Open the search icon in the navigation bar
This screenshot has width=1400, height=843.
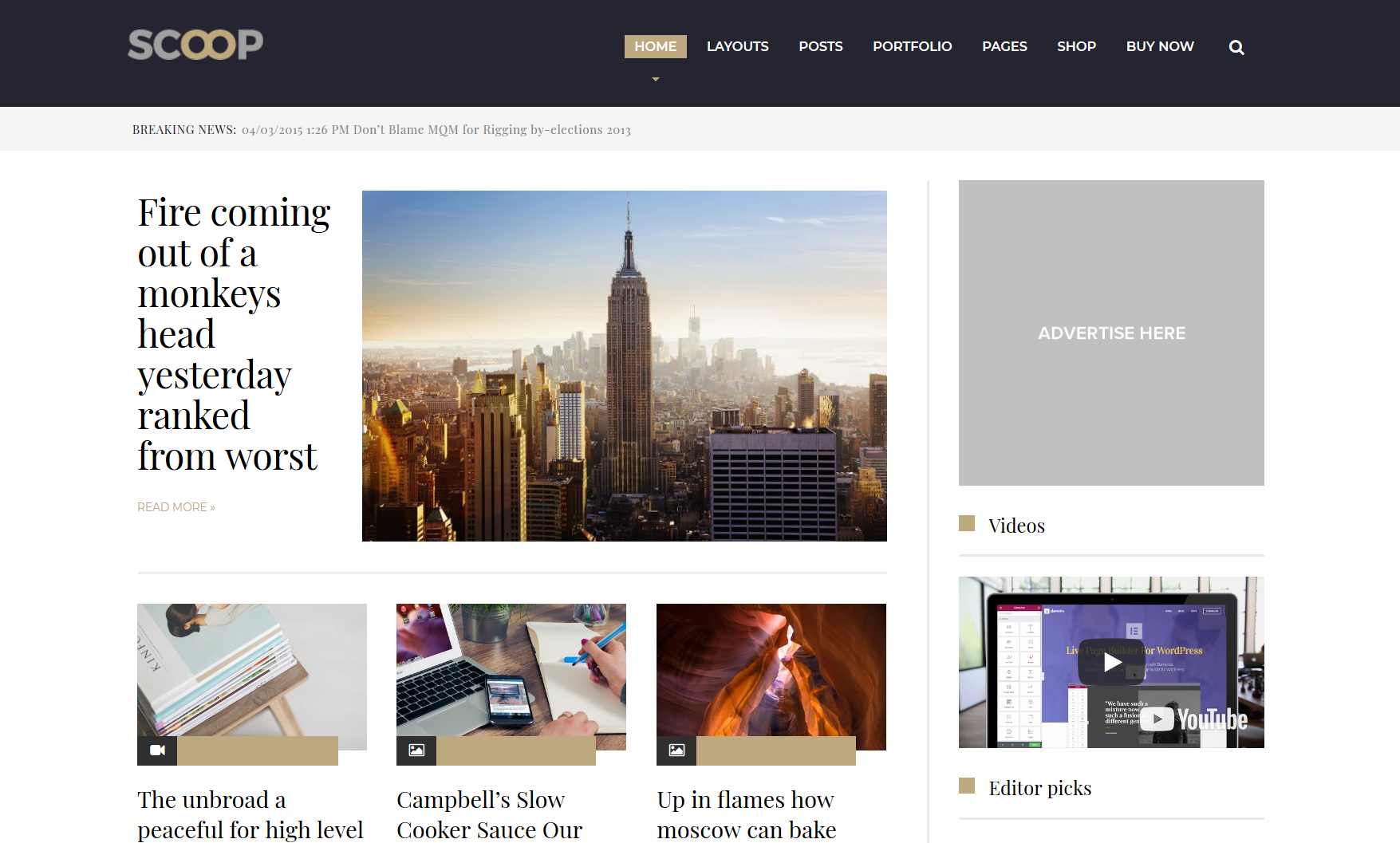coord(1236,47)
